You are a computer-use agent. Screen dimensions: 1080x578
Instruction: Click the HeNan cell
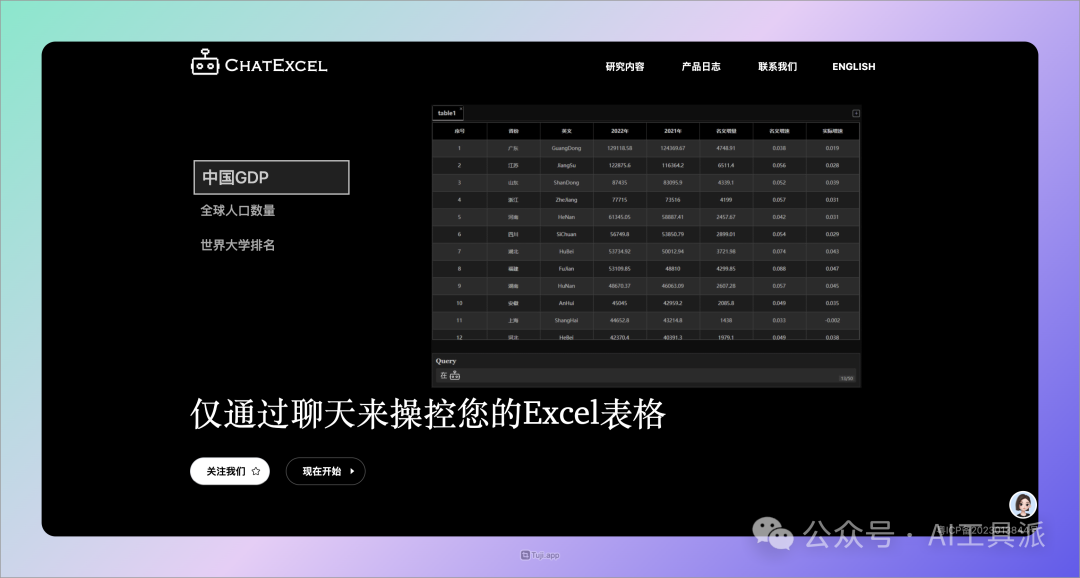566,217
